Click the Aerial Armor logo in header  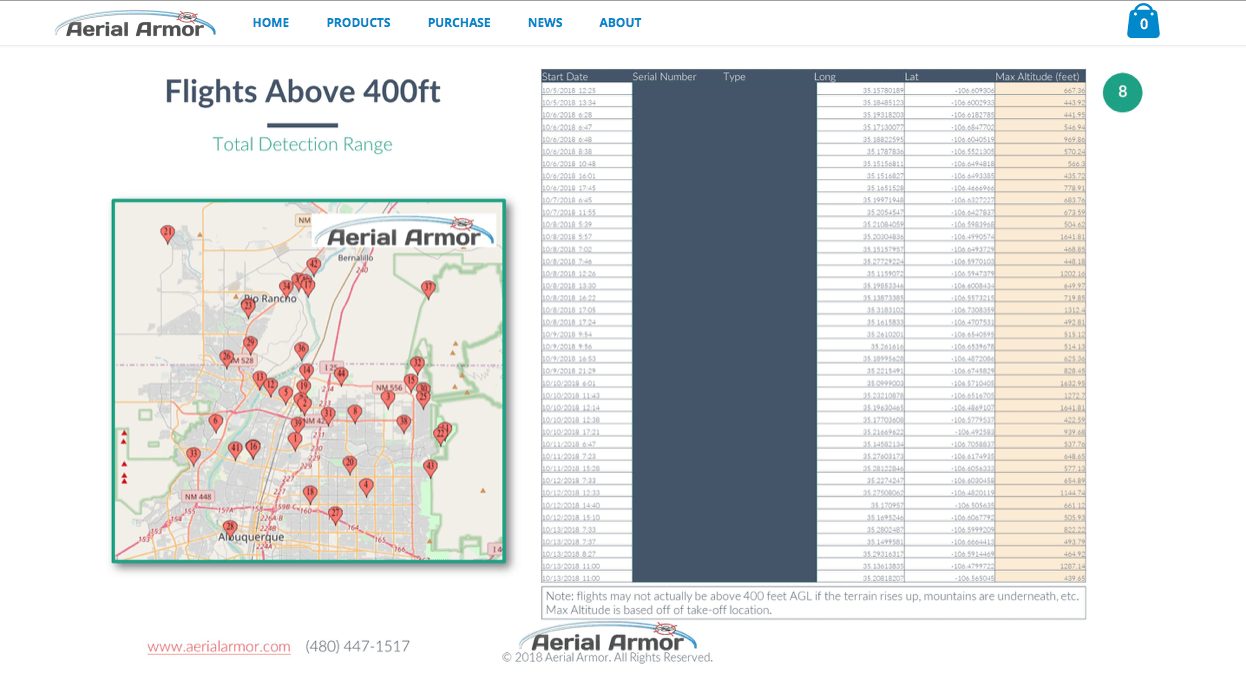135,24
